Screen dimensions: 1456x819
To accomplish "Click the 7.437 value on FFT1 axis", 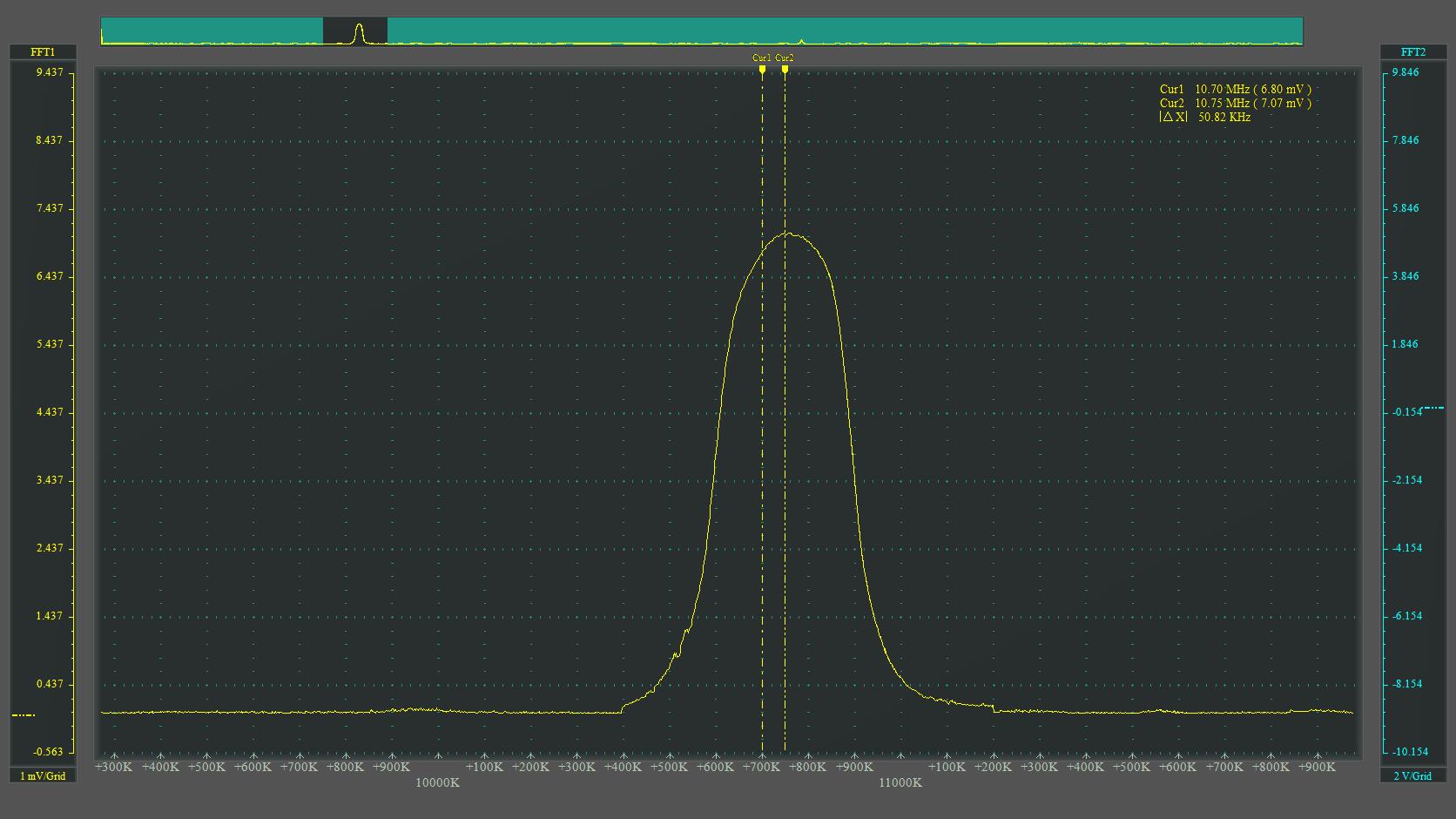I will [x=50, y=208].
